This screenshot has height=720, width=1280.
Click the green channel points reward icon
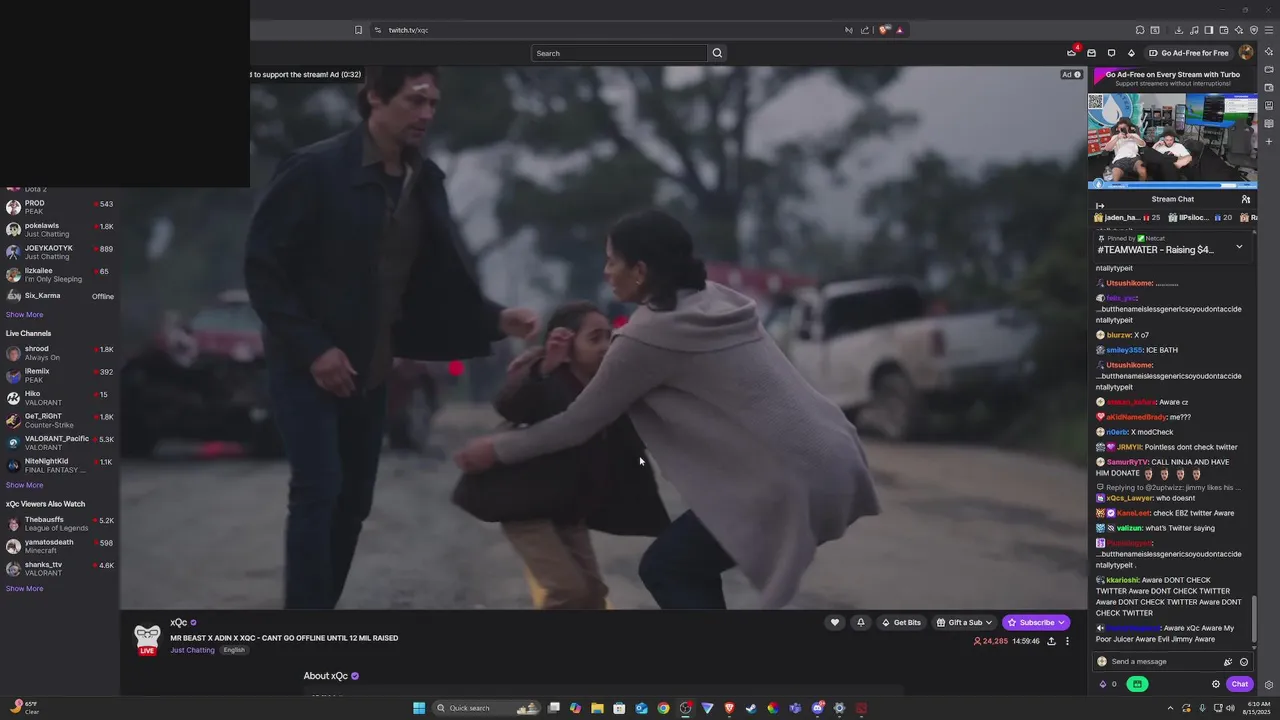coord(1137,684)
